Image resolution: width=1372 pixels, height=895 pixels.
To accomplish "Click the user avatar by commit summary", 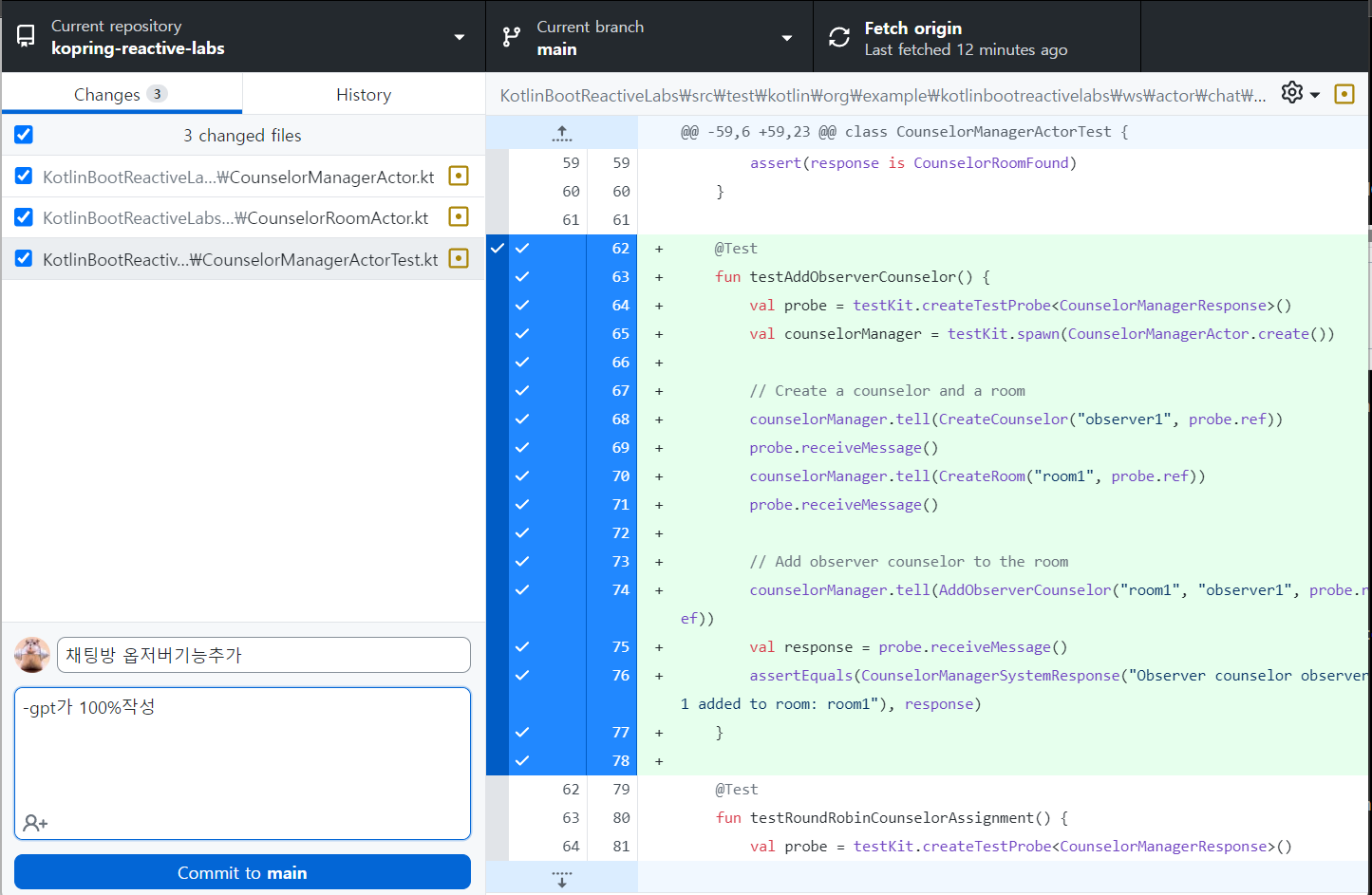I will coord(32,655).
